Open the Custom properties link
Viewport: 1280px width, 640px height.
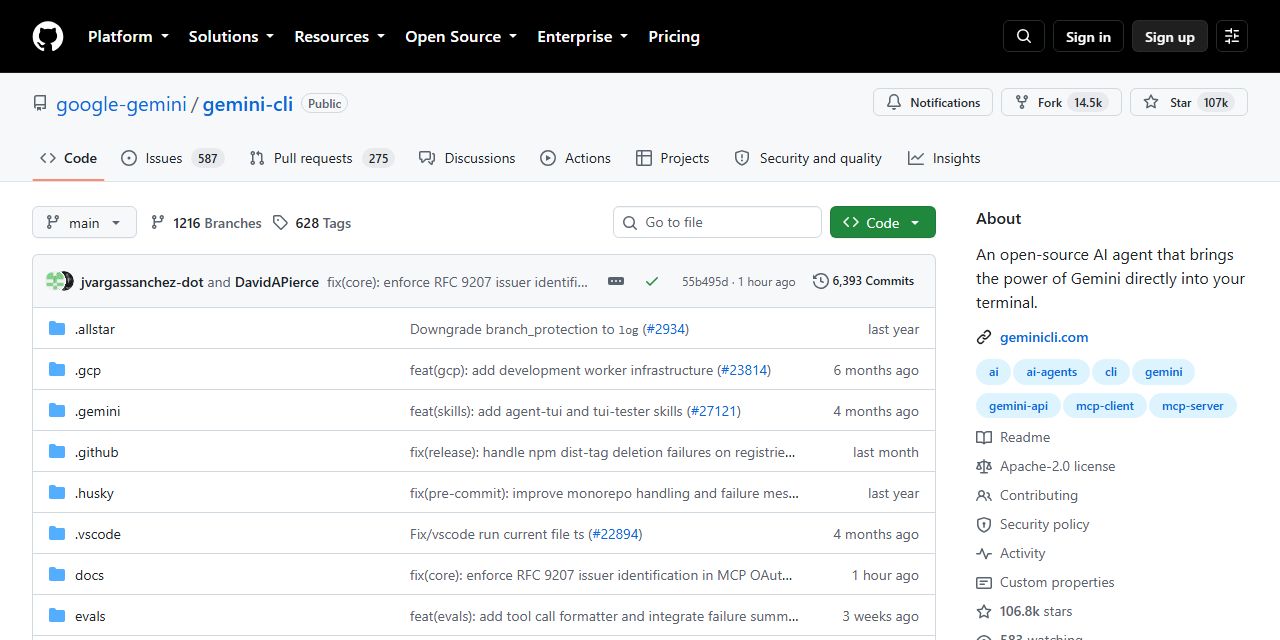click(x=1057, y=582)
